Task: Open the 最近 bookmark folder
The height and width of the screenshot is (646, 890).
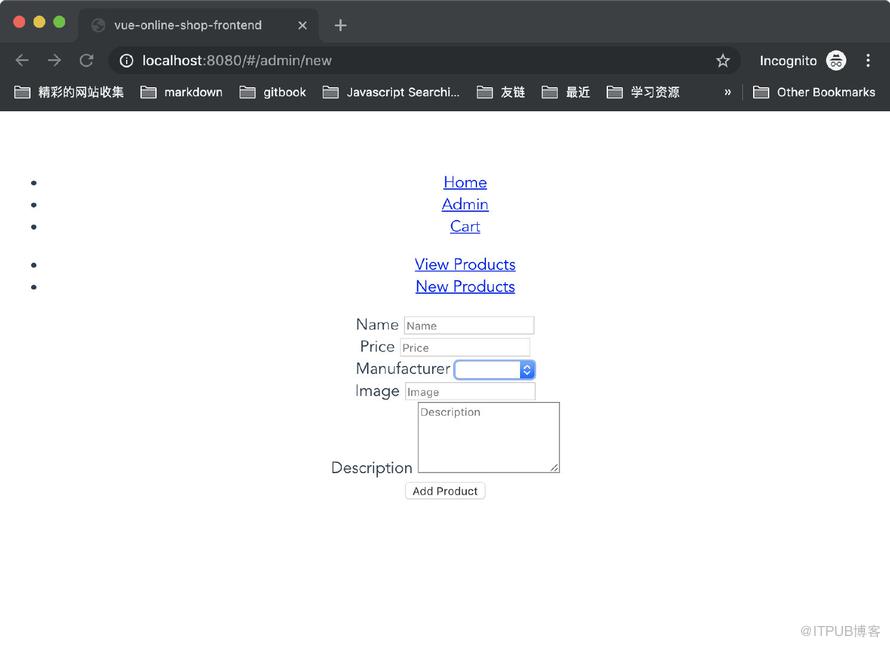Action: 566,92
